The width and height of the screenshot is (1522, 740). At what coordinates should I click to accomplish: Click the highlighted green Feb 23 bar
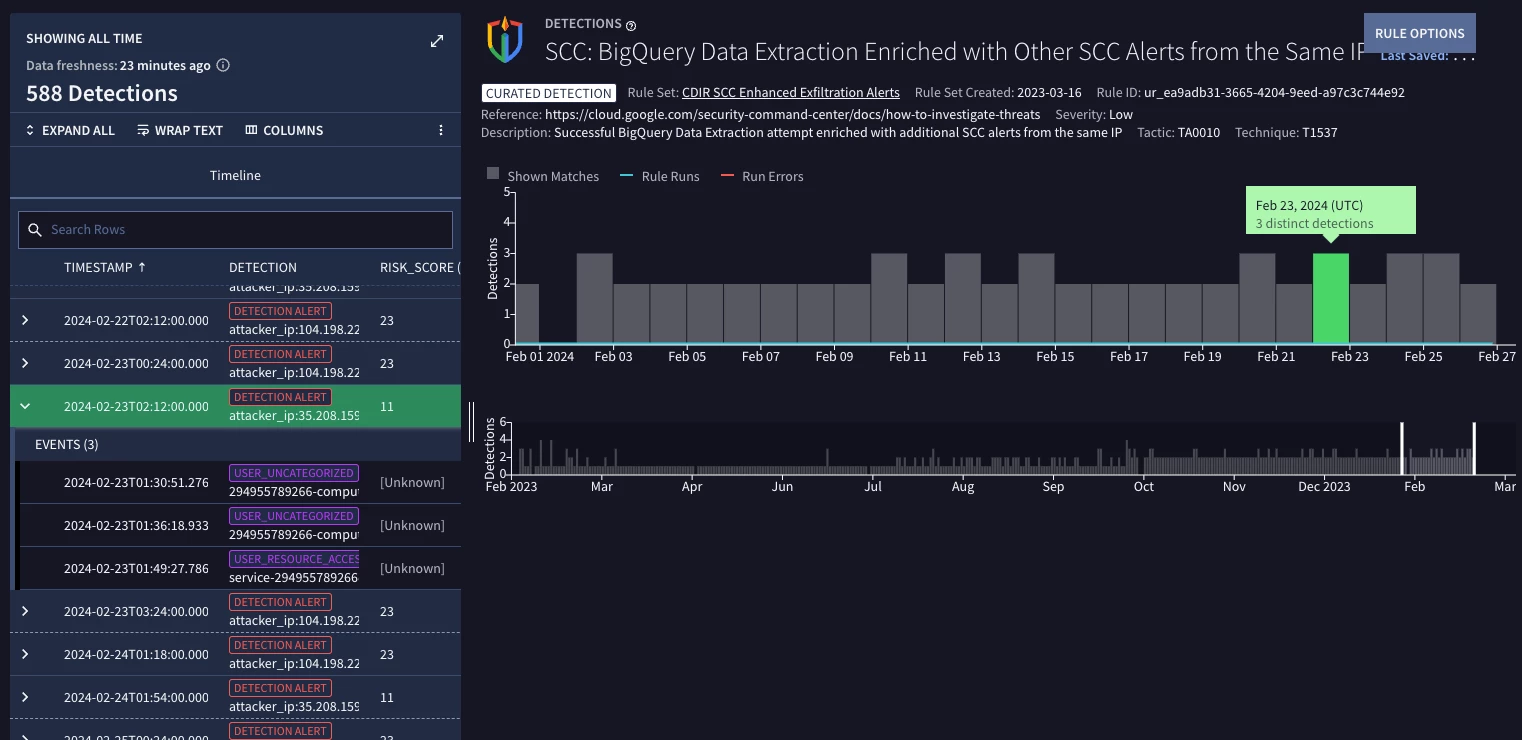[1330, 298]
